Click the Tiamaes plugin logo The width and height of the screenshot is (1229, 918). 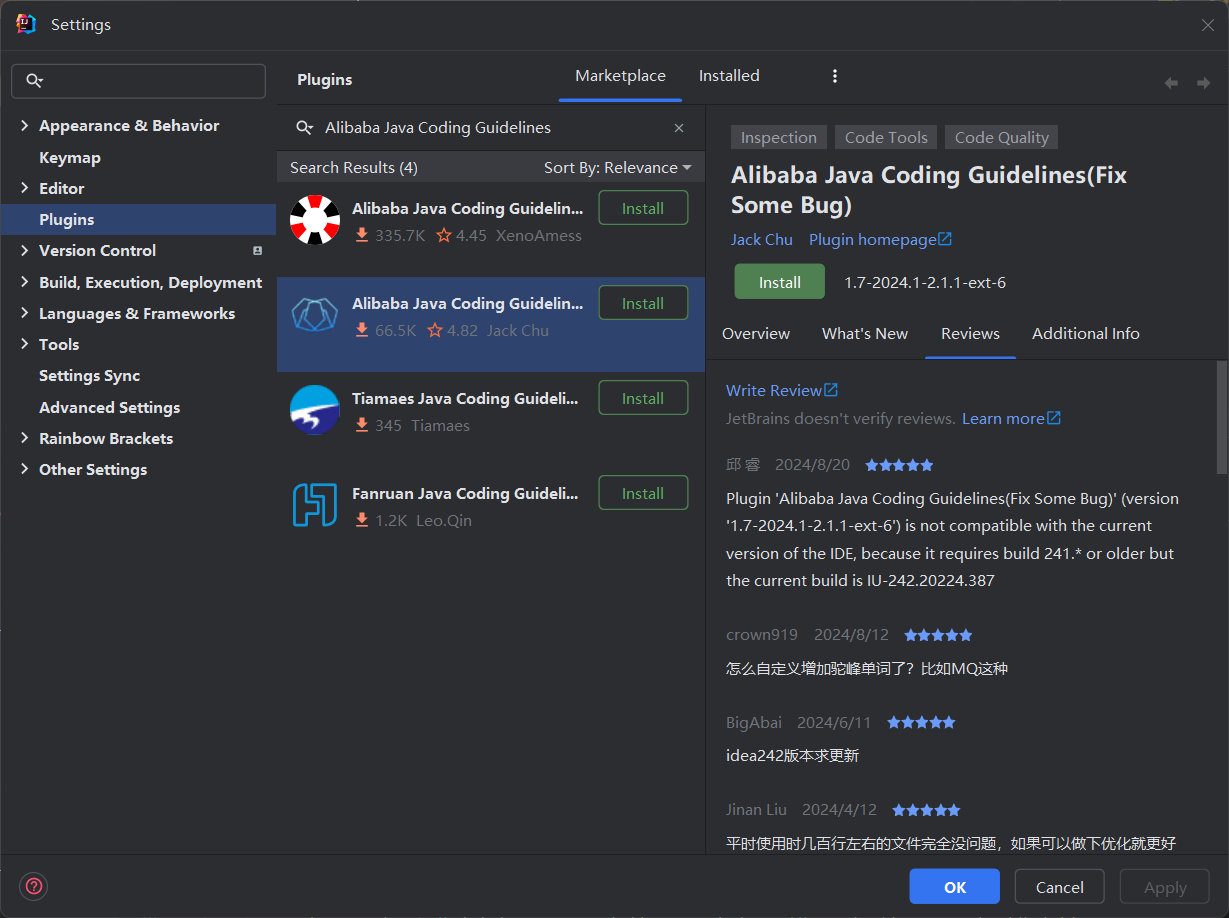coord(315,410)
